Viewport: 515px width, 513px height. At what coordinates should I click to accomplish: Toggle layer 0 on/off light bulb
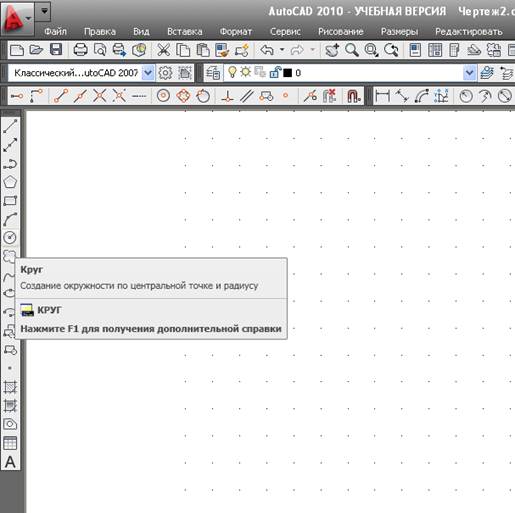point(232,72)
